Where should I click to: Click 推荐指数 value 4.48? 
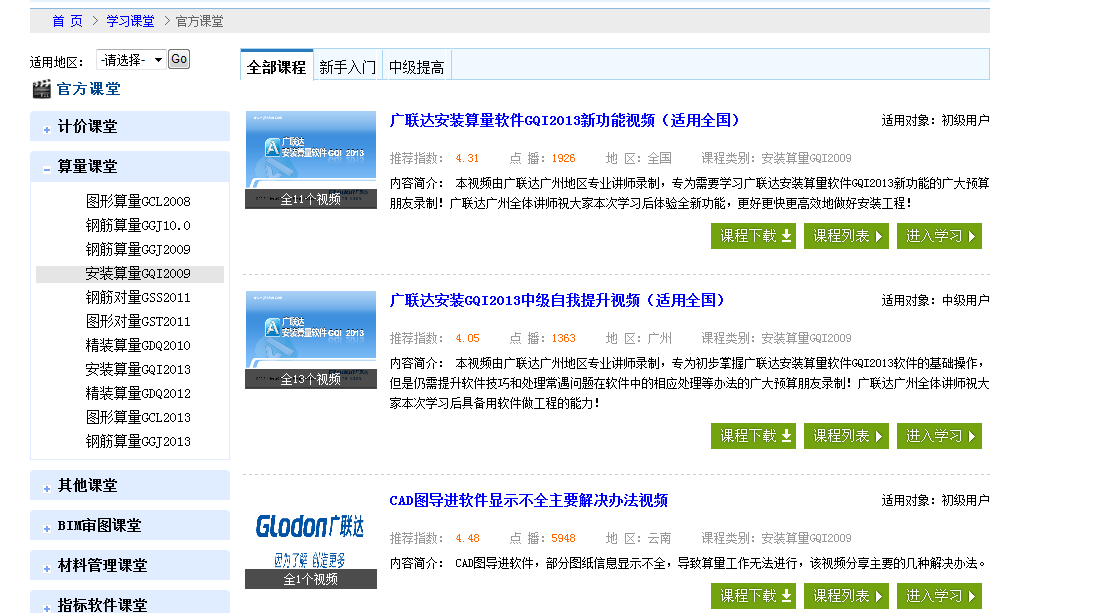467,538
